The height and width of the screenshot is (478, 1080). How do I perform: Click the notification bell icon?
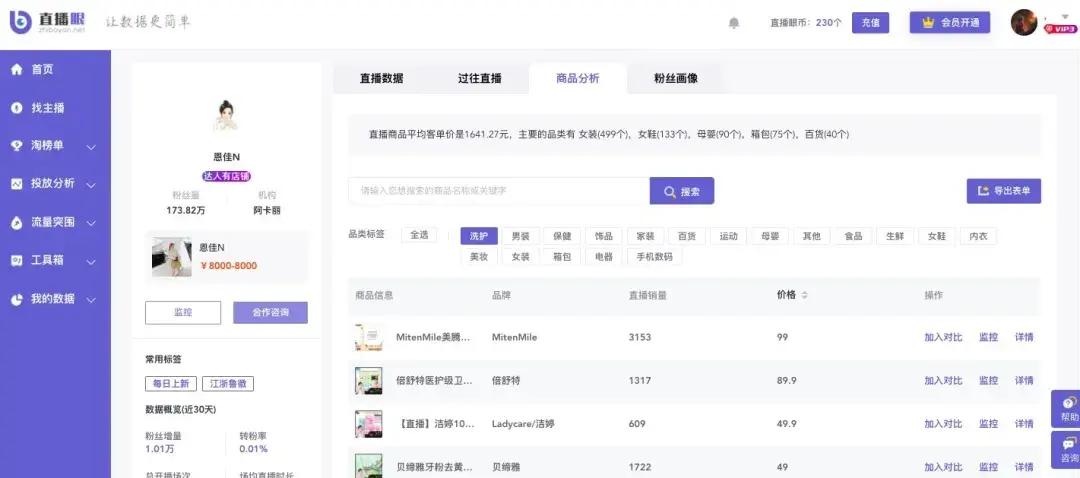click(x=734, y=23)
